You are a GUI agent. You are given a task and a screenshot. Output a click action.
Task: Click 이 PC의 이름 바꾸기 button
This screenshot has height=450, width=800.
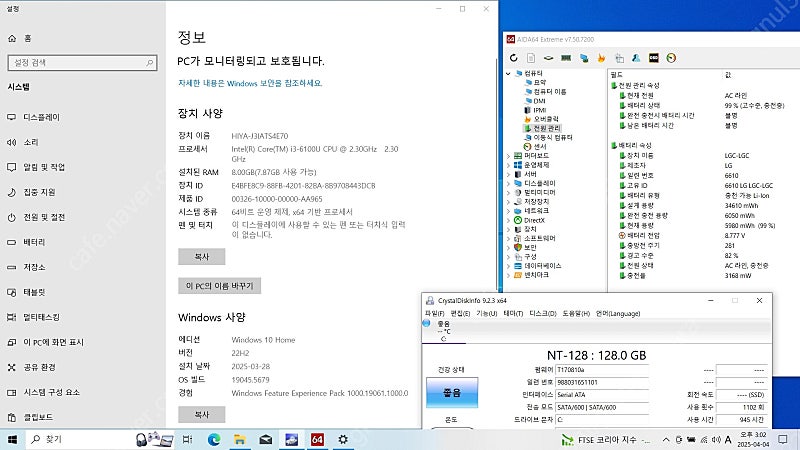(219, 286)
